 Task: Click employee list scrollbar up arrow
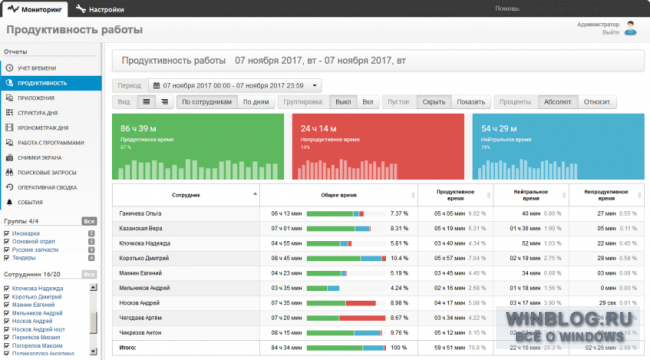(x=93, y=287)
